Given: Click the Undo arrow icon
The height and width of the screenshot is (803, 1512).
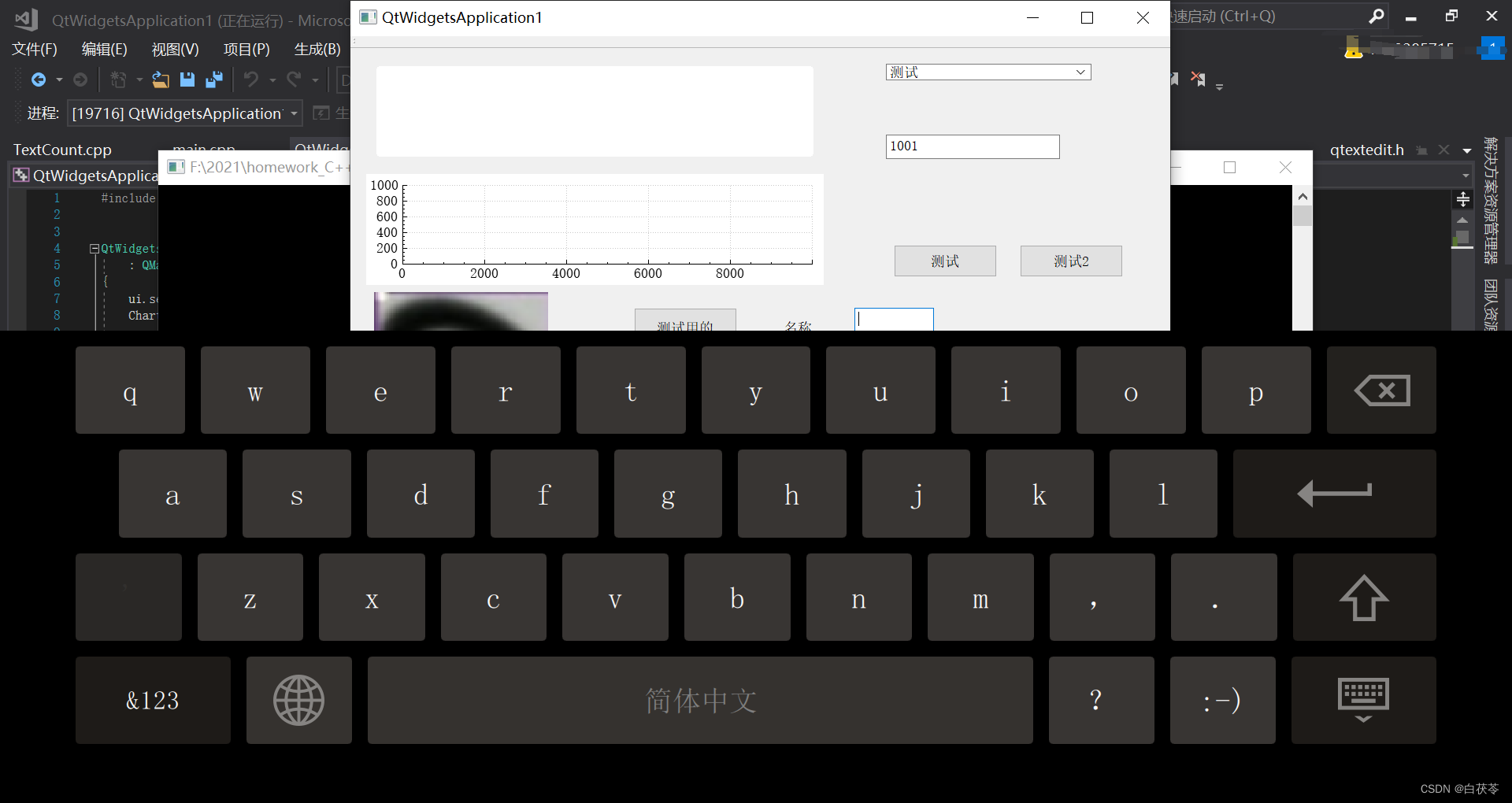Looking at the screenshot, I should [x=250, y=79].
